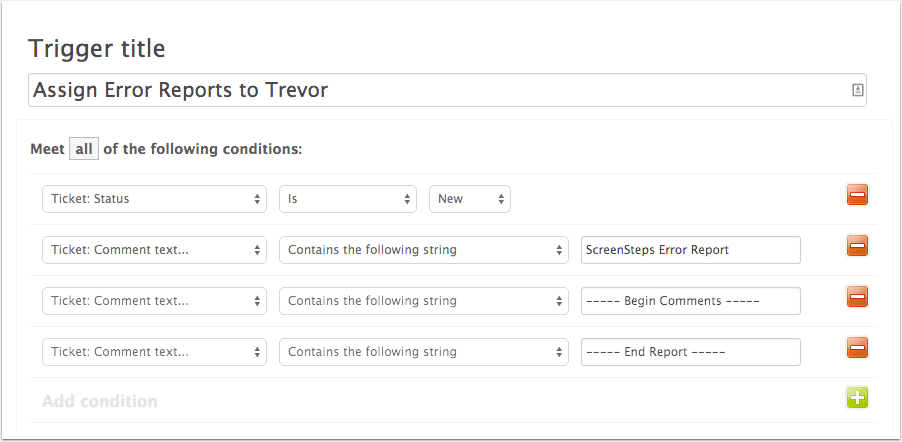
Task: Delete the End Report condition row
Action: [x=857, y=348]
